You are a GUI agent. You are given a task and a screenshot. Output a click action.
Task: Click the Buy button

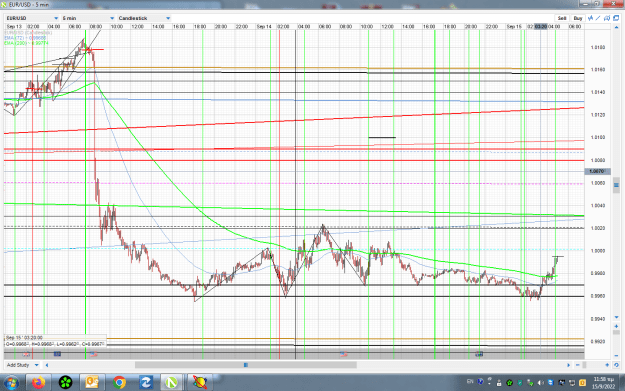click(578, 18)
